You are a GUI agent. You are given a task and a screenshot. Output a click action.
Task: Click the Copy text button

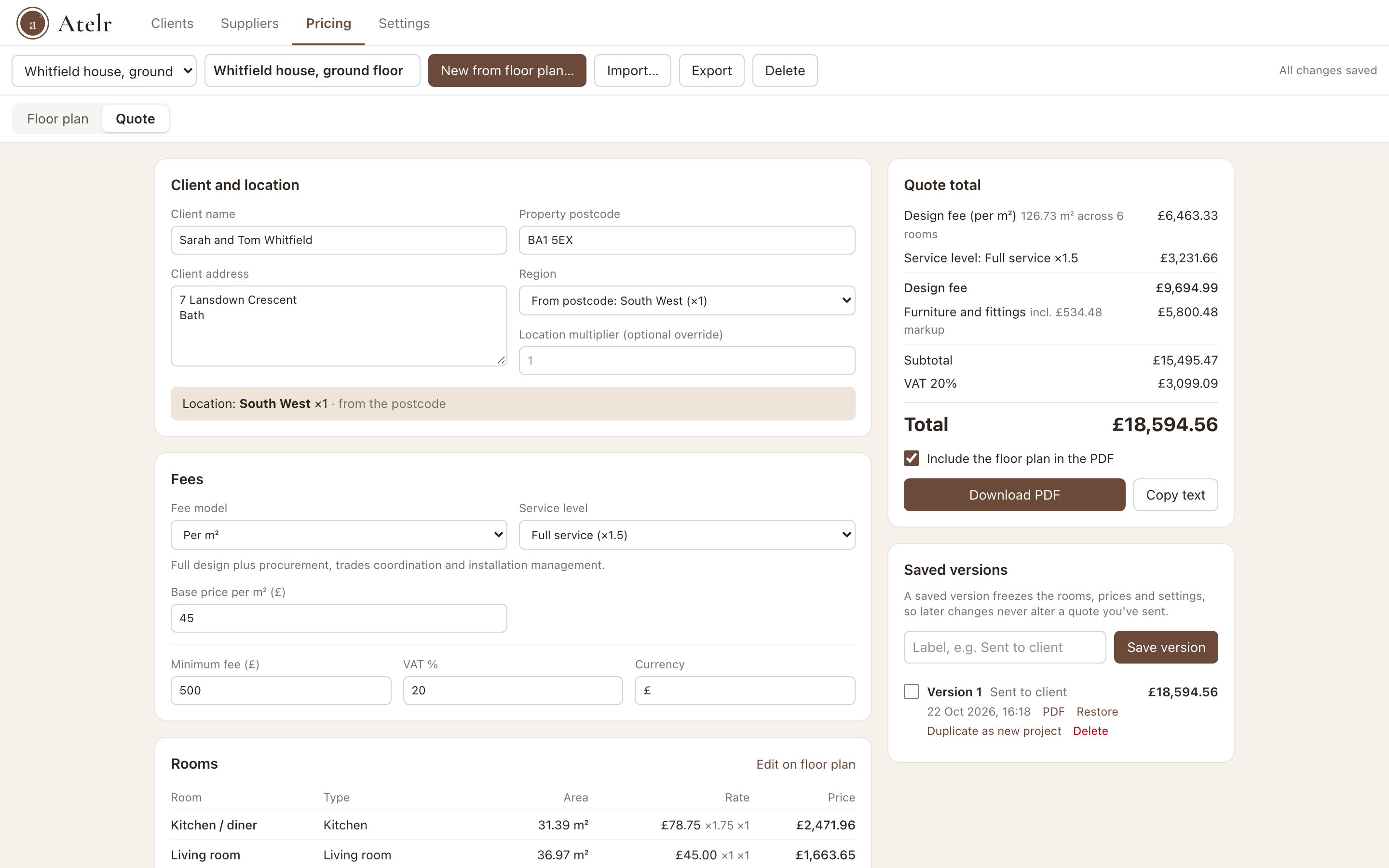tap(1175, 495)
